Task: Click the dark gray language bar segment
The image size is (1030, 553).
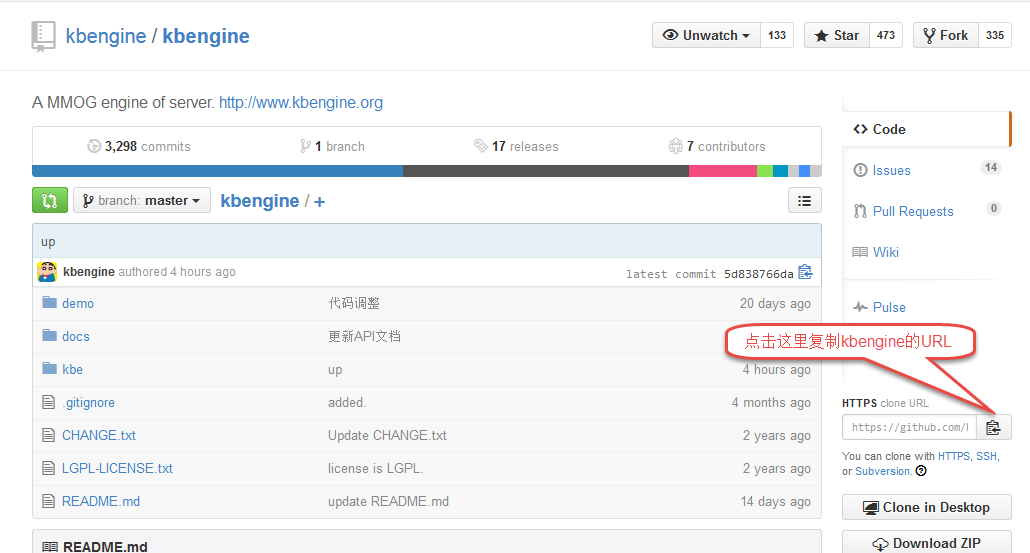Action: tap(546, 171)
